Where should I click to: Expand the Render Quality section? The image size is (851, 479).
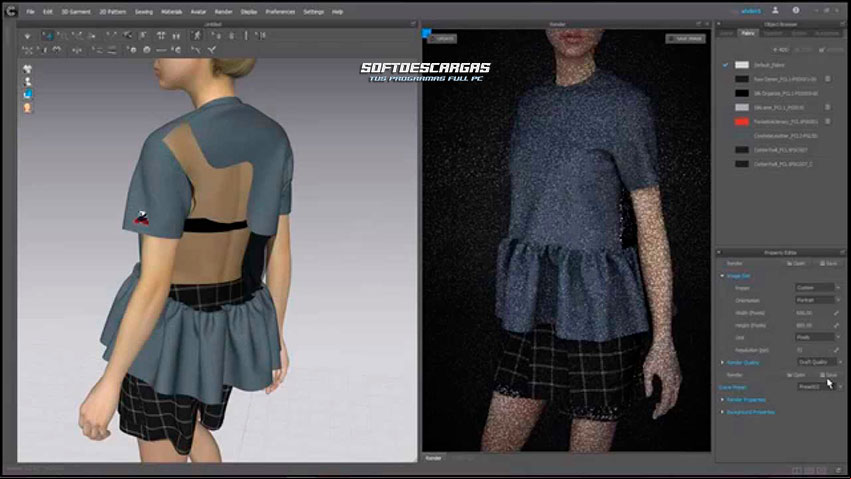tap(722, 362)
